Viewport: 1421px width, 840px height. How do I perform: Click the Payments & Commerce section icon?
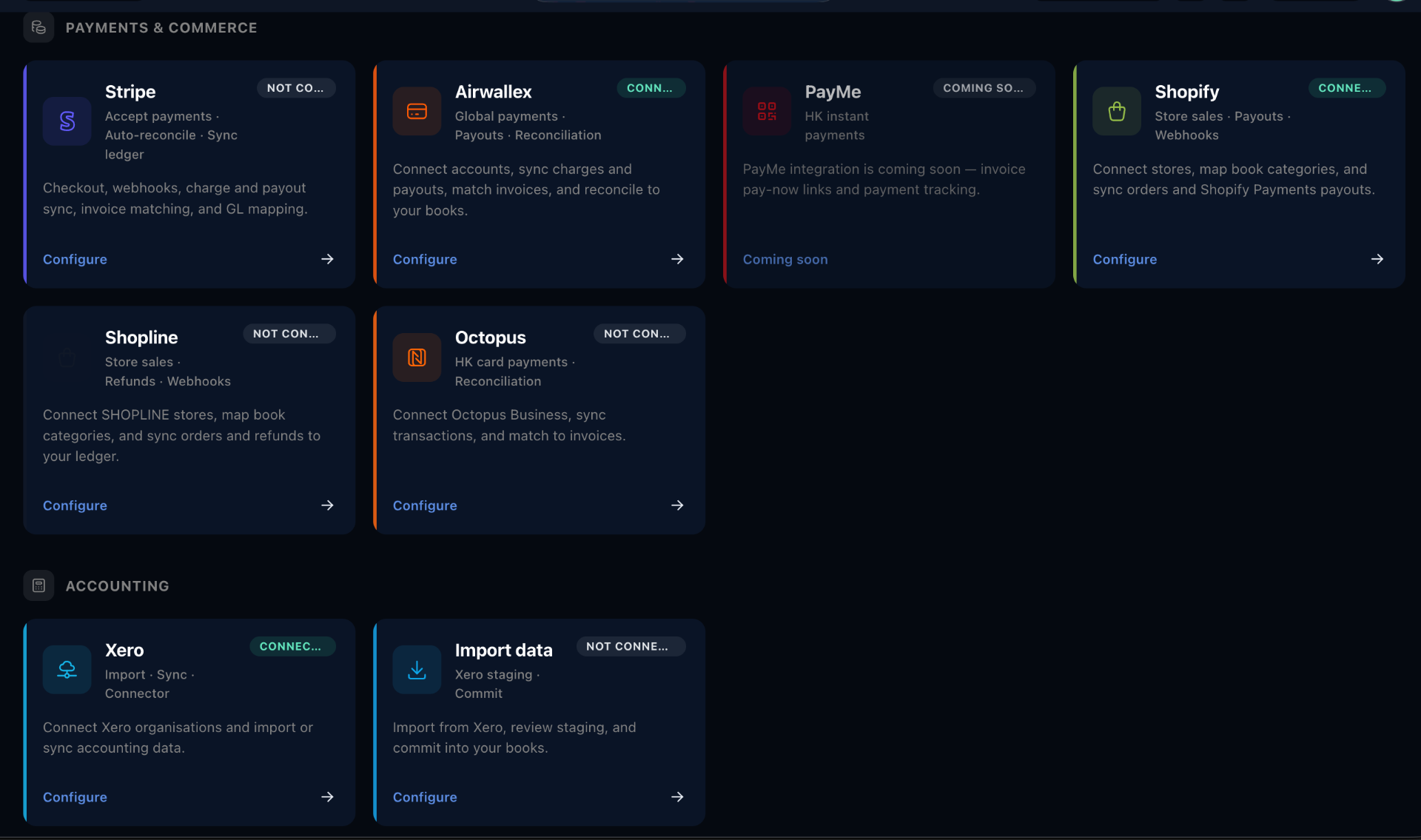(38, 27)
